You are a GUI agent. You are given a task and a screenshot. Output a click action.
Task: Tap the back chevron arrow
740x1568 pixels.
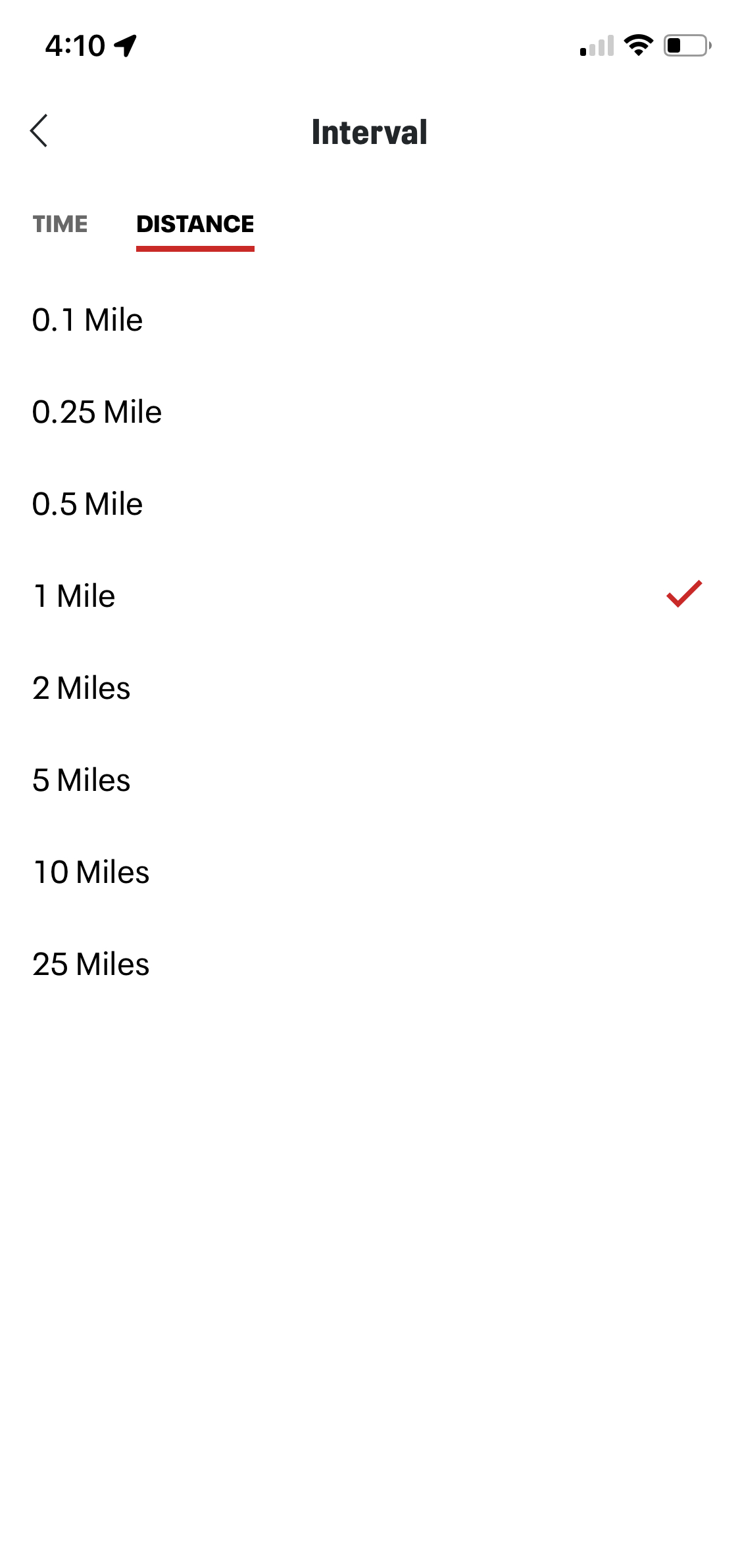(x=39, y=131)
